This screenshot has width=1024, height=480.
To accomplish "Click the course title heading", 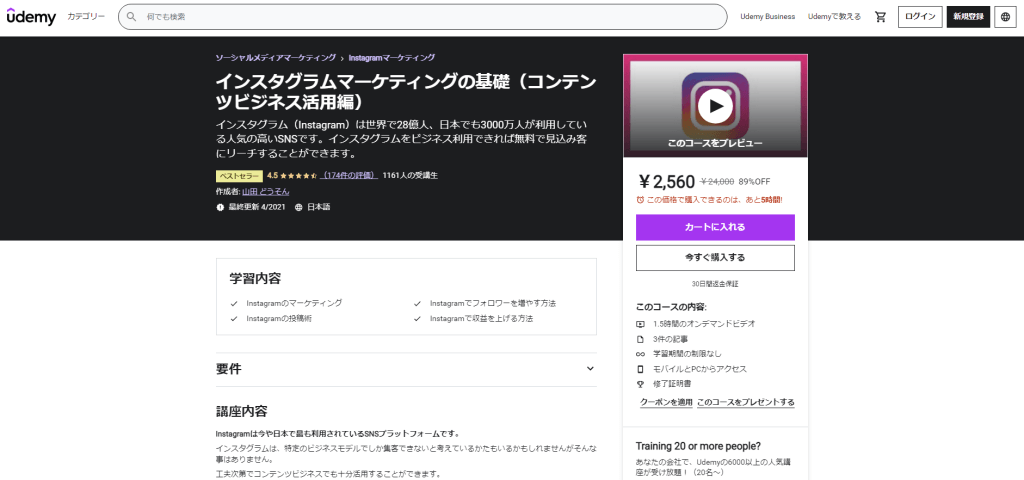I will click(406, 91).
